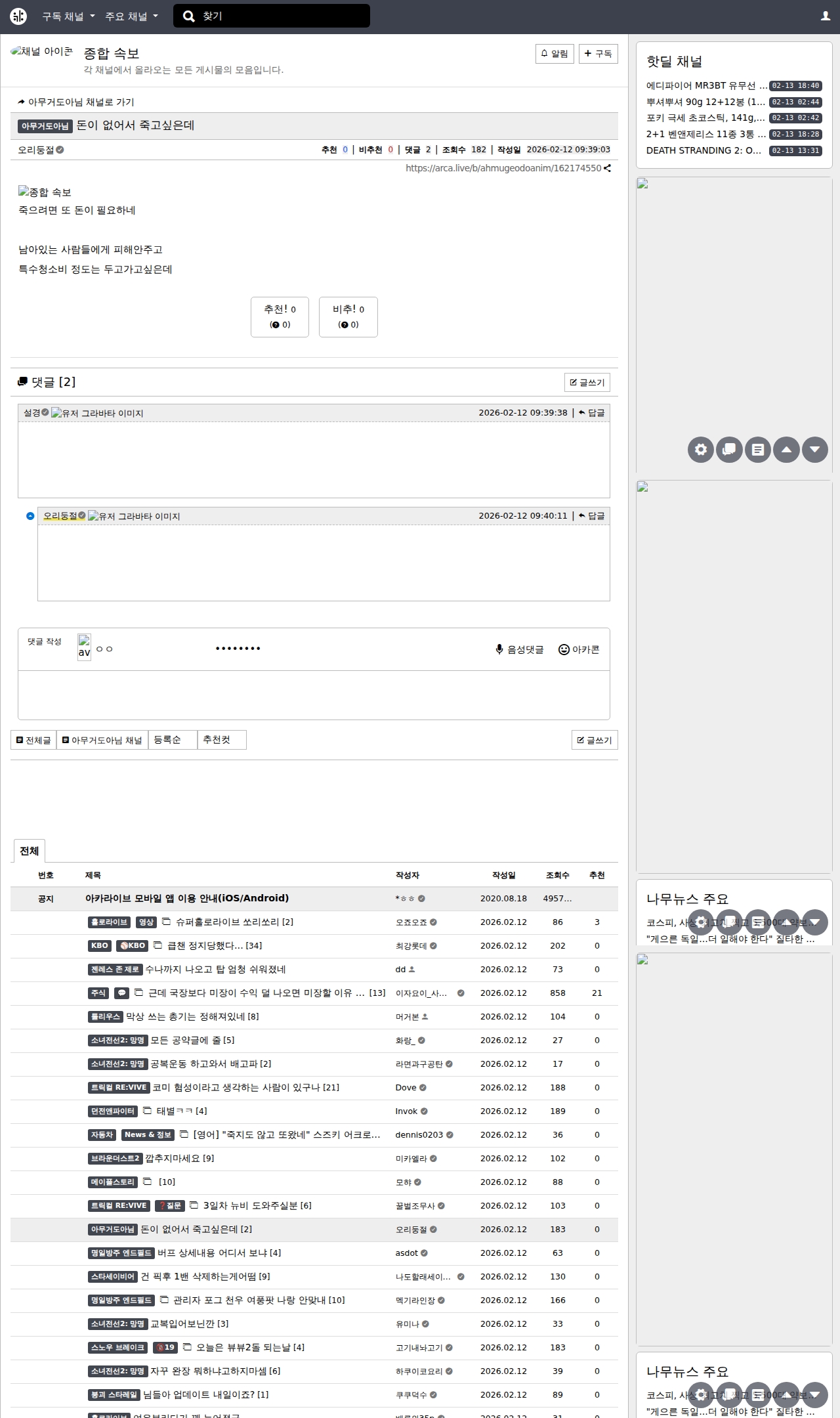Click the 홀로라이브 channel badge

point(109,922)
